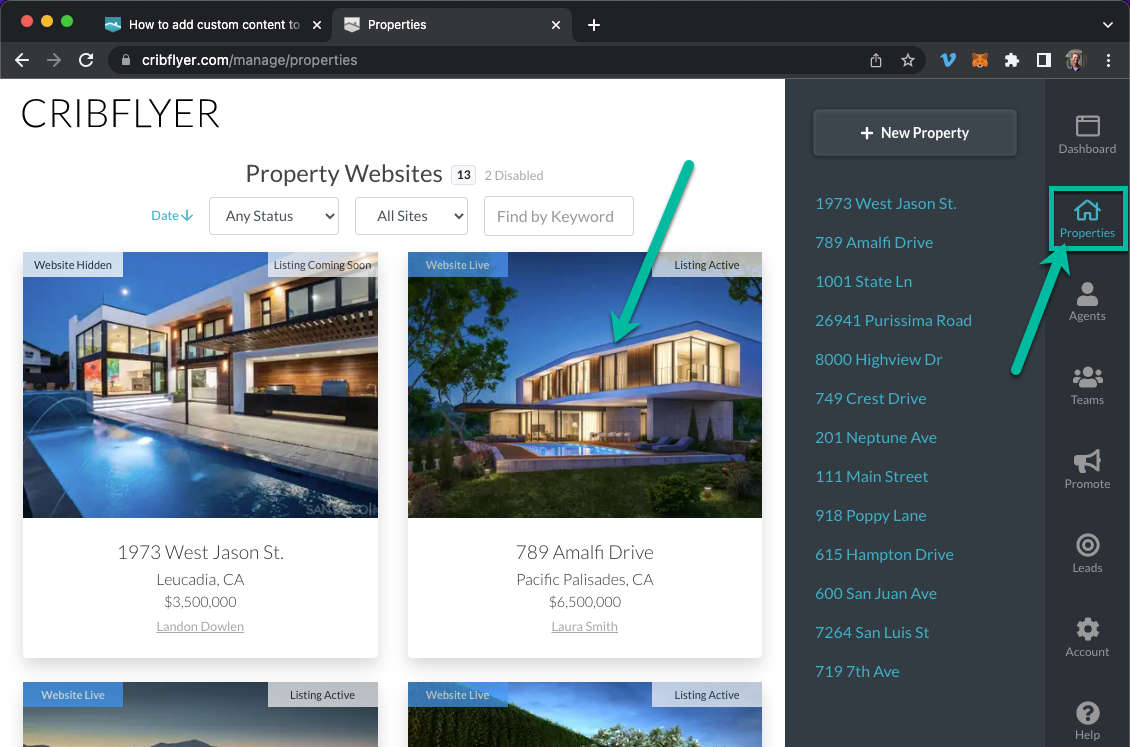Image resolution: width=1130 pixels, height=747 pixels.
Task: Open 1001 State Ln property
Action: tap(863, 282)
